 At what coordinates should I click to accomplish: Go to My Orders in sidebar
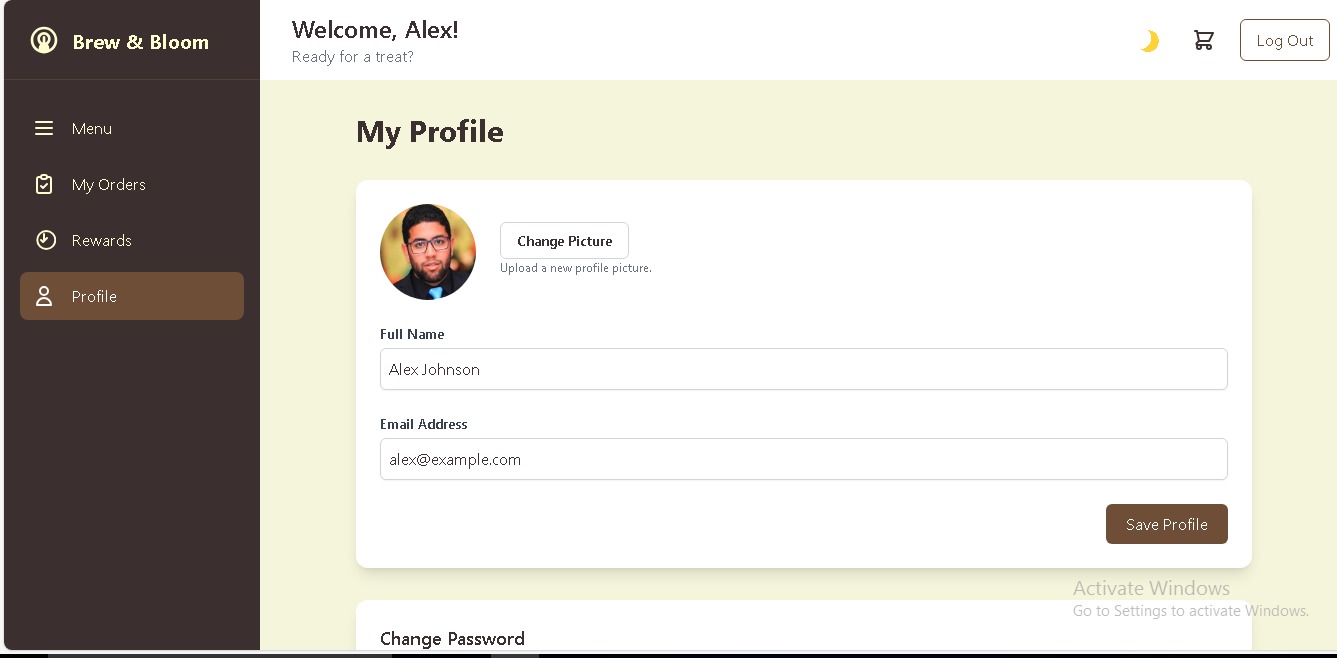pyautogui.click(x=108, y=185)
